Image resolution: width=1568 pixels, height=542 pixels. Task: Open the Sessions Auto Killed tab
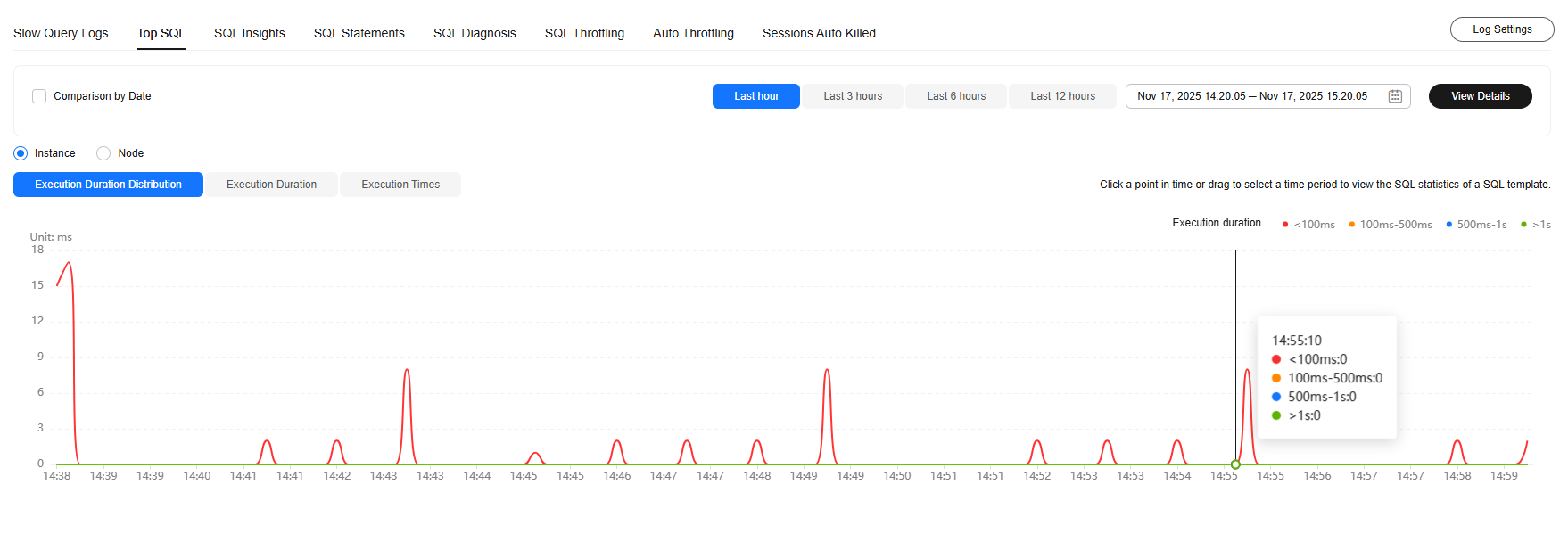[x=819, y=33]
